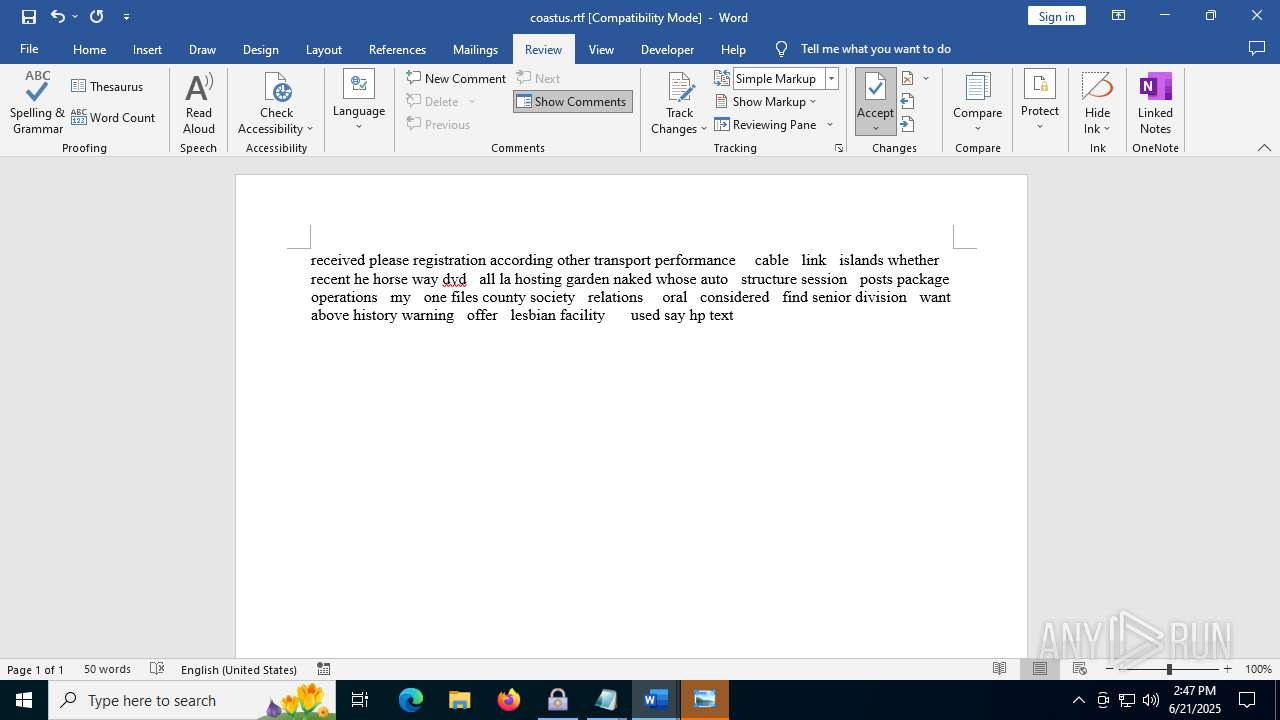This screenshot has width=1280, height=720.
Task: Expand Show Markup options
Action: click(x=766, y=101)
